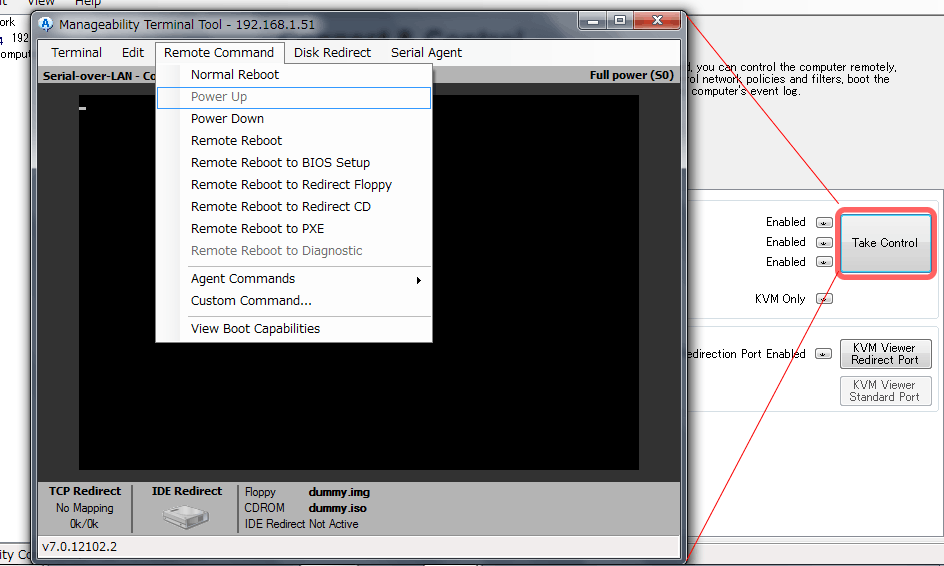Click the Full power (S0) status
This screenshot has height=566, width=944.
coord(631,75)
